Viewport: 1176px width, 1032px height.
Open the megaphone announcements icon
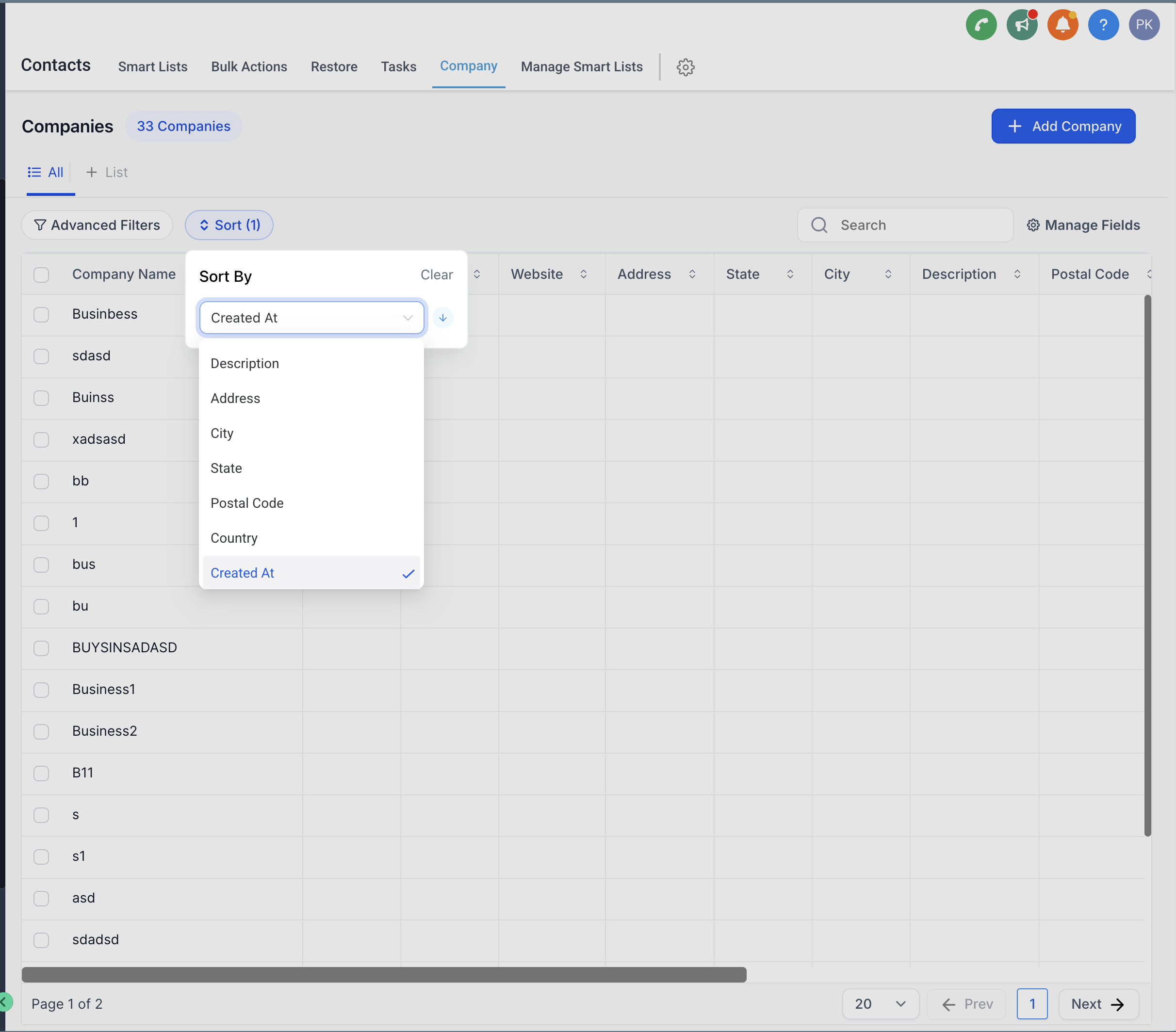pyautogui.click(x=1022, y=25)
